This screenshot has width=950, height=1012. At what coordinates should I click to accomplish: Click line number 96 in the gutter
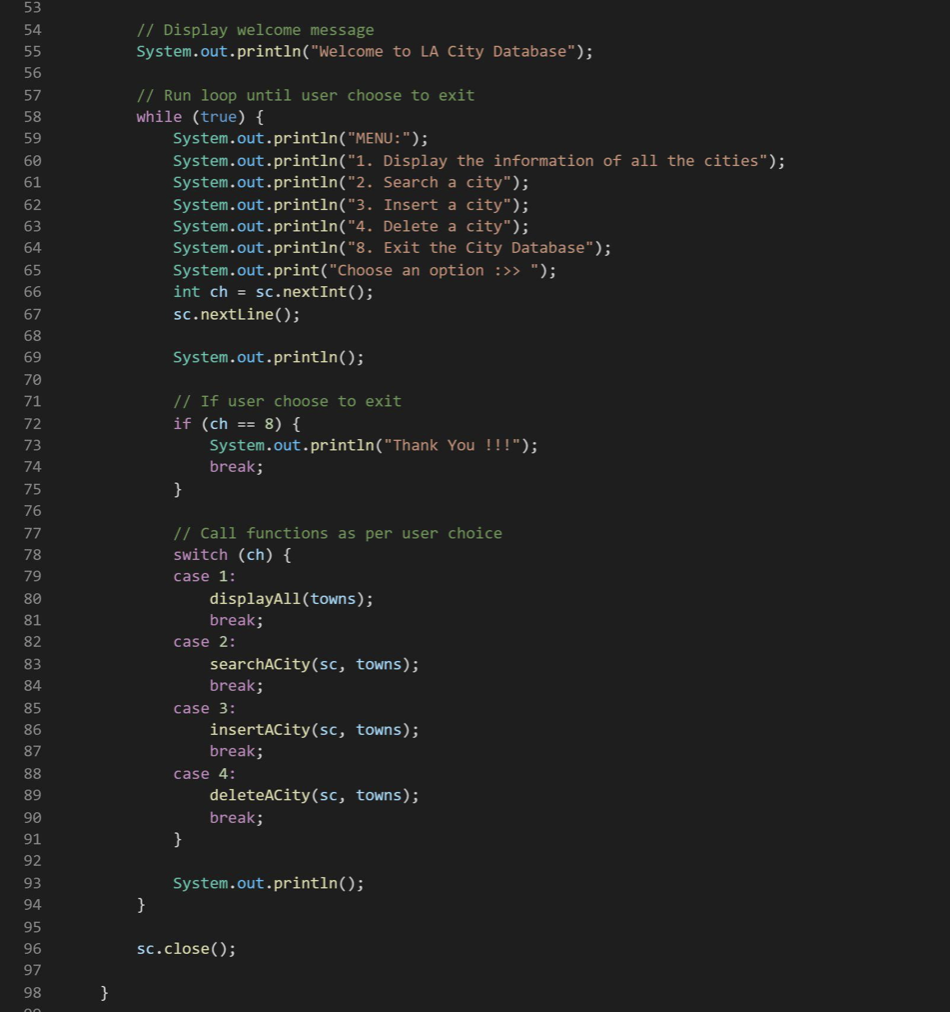tap(32, 949)
